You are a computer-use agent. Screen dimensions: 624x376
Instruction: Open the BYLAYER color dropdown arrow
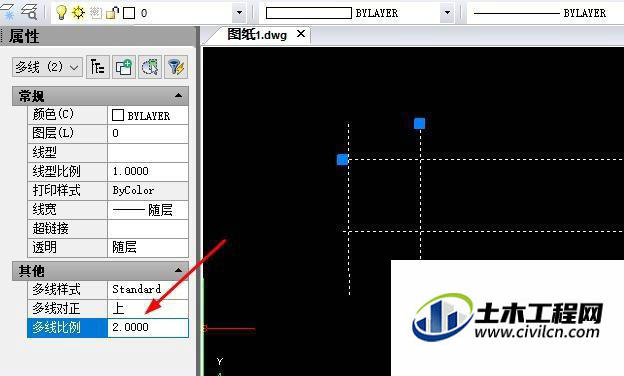click(x=447, y=13)
